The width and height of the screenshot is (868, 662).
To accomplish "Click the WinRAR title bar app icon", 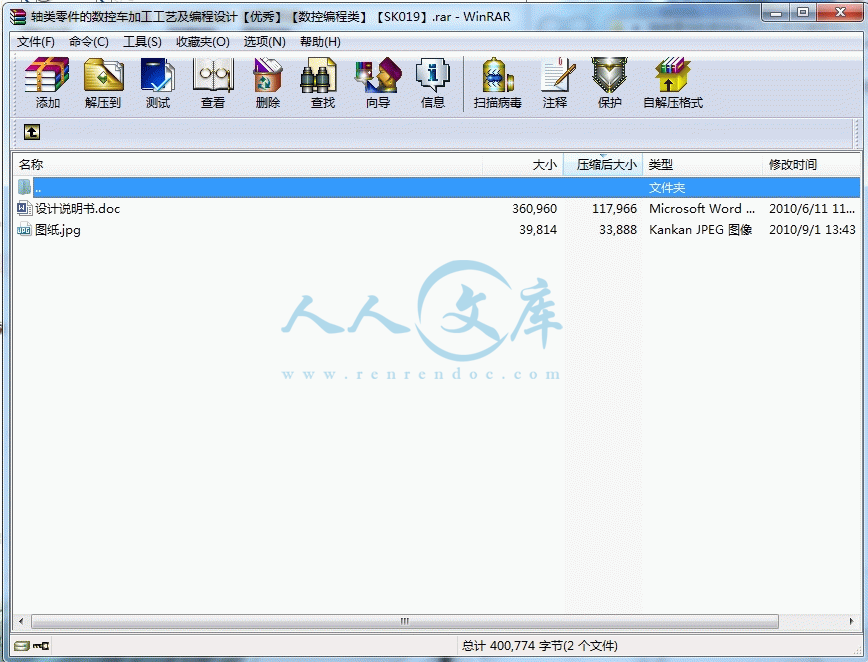I will [18, 17].
